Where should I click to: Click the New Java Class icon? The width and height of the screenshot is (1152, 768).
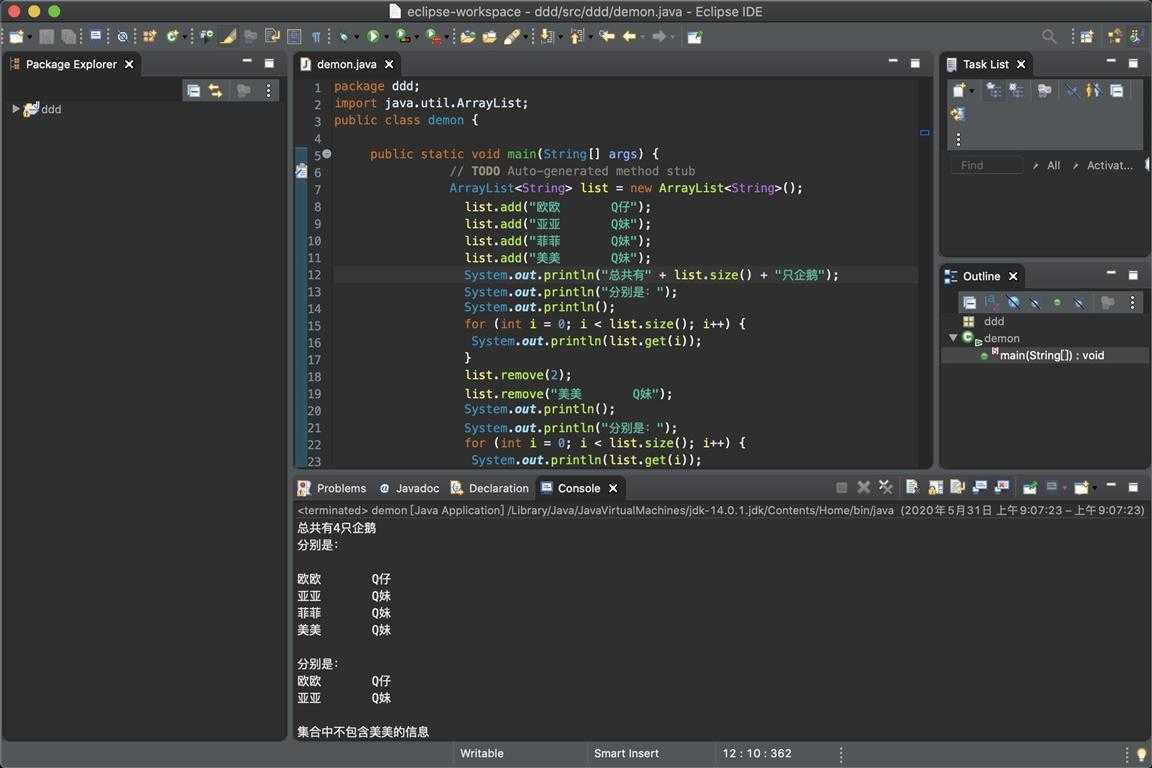coord(172,36)
